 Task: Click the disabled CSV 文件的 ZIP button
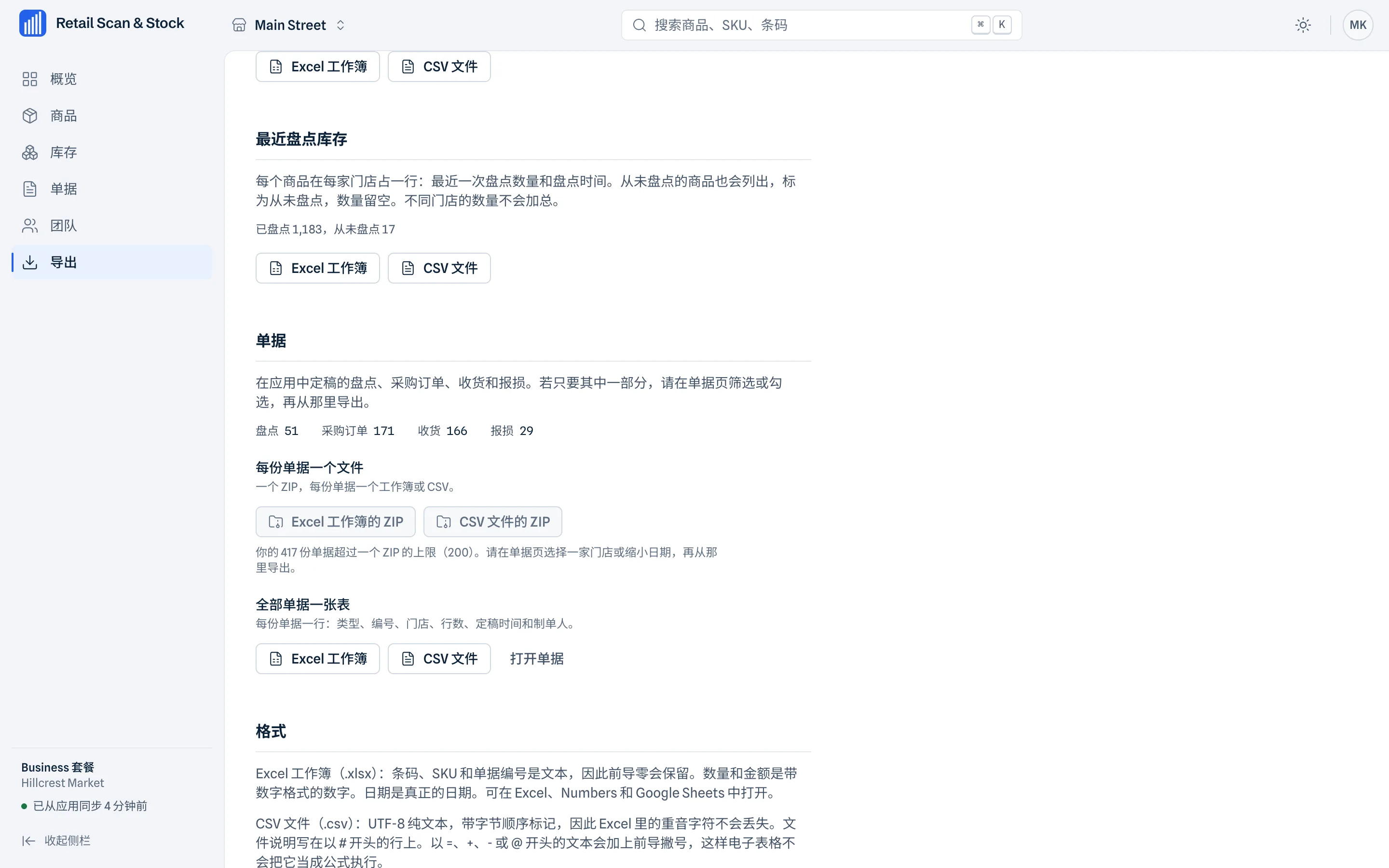(493, 522)
